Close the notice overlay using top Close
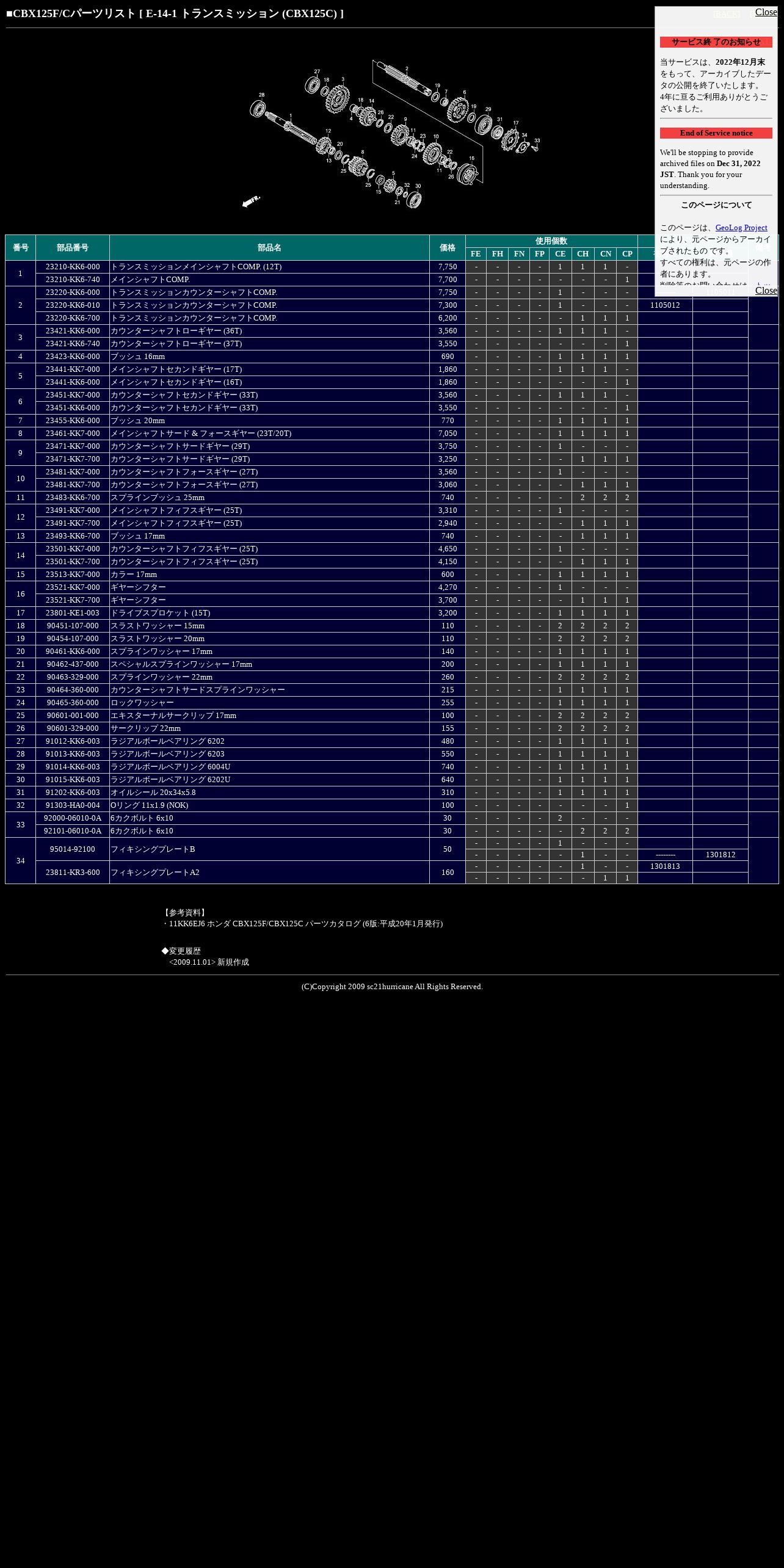The image size is (784, 1568). (x=766, y=12)
